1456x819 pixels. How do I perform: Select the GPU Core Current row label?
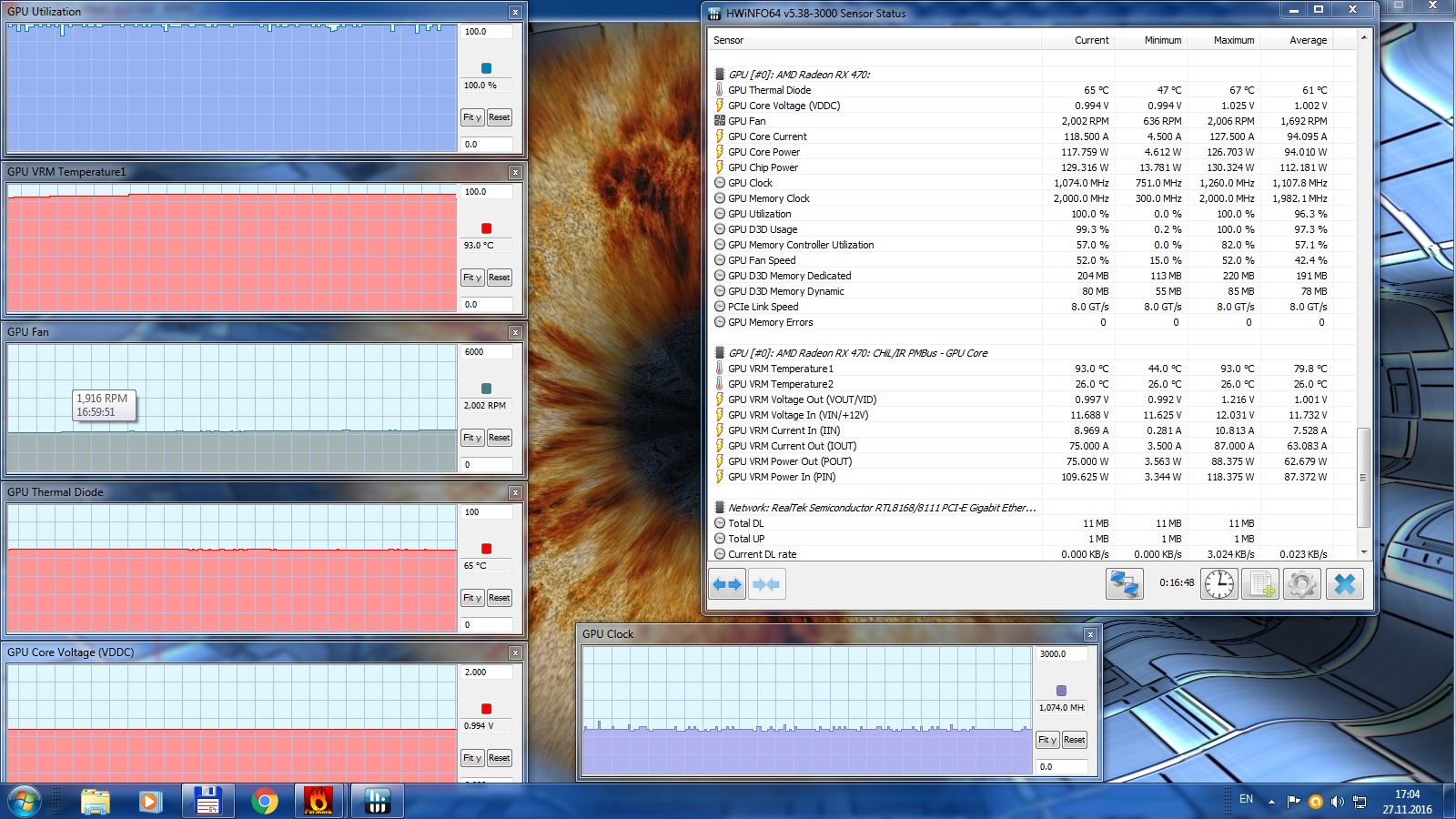767,136
